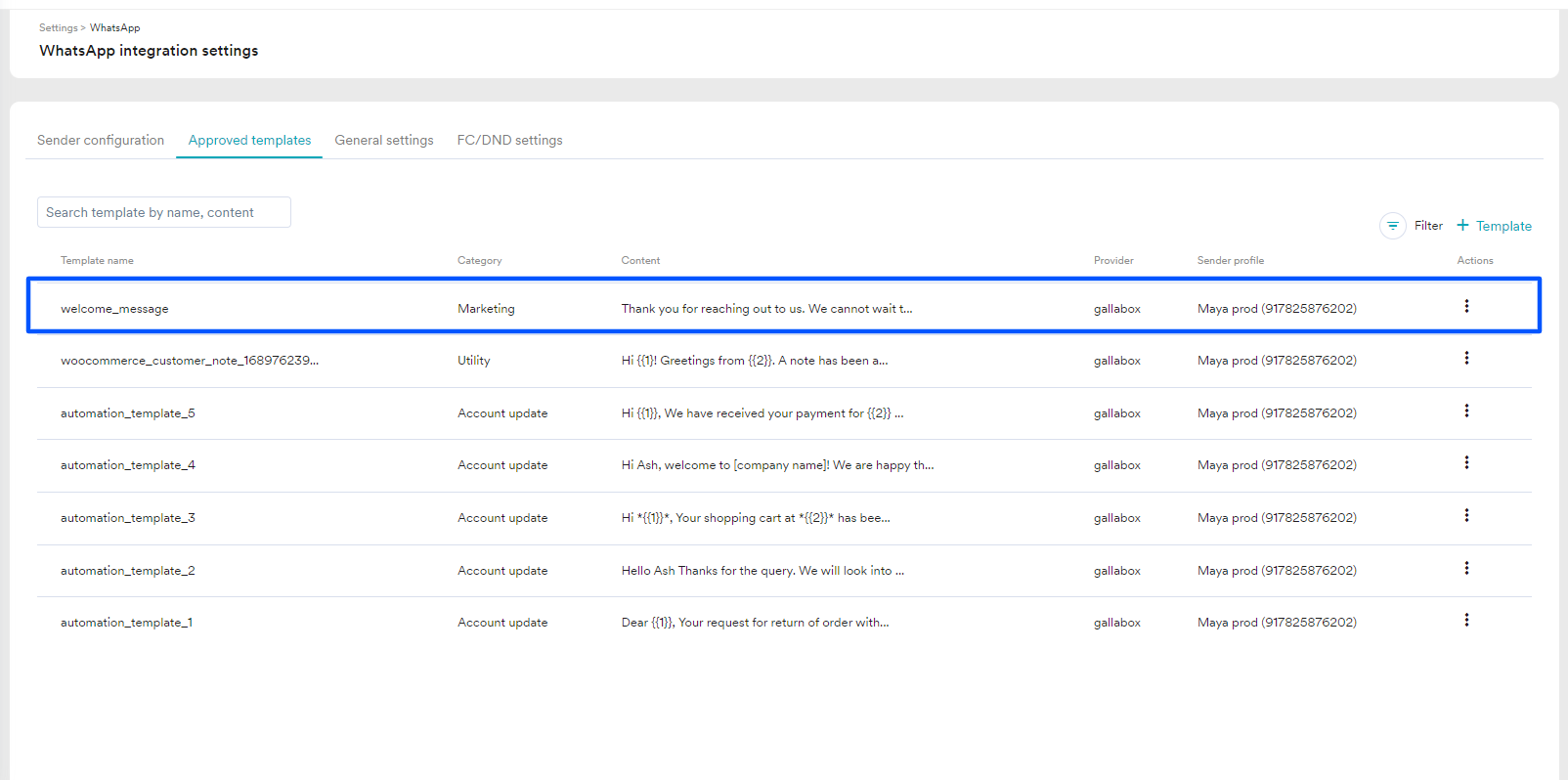The image size is (1568, 780).
Task: Open three-dot menu for automation_template_3
Action: point(1466,516)
